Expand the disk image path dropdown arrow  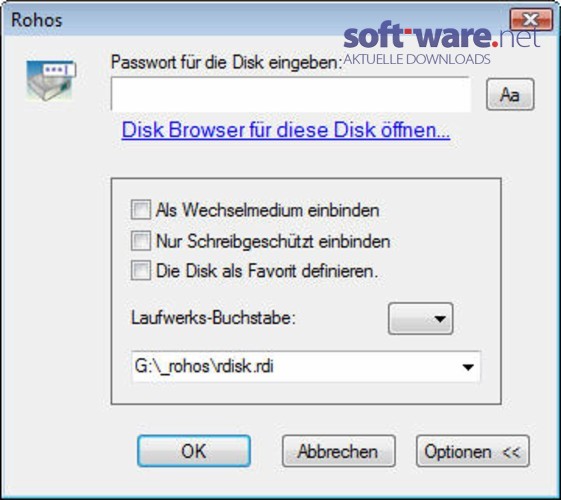tap(468, 367)
